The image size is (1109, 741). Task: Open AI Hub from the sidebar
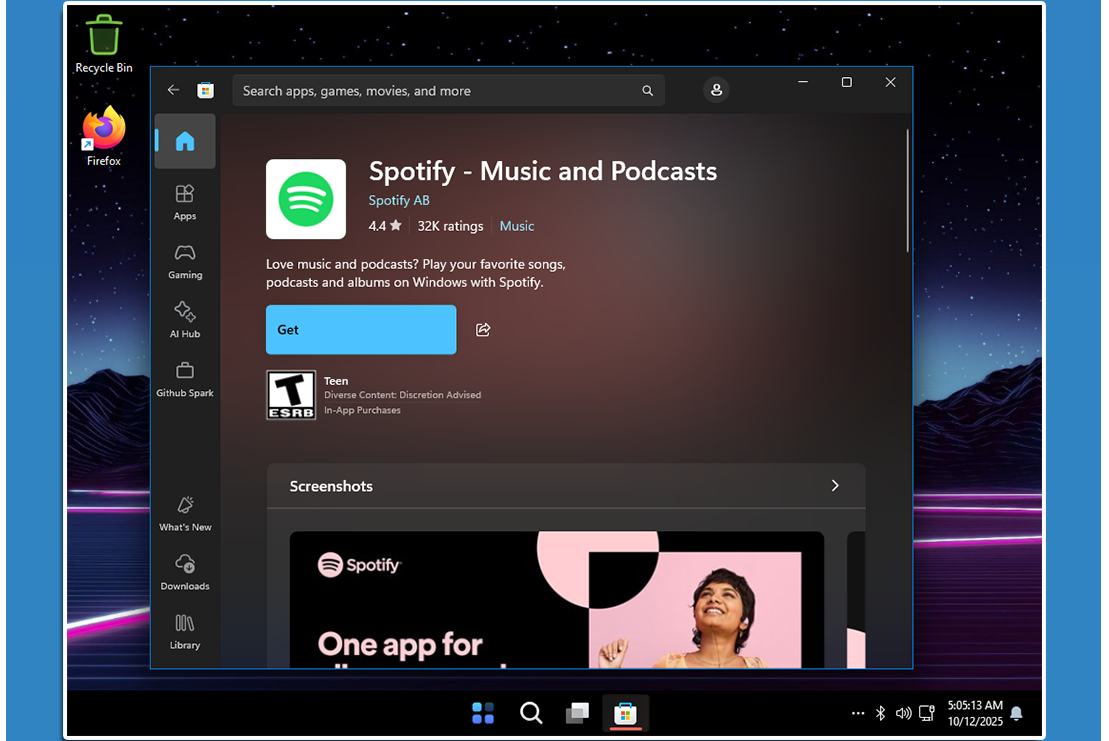tap(185, 319)
